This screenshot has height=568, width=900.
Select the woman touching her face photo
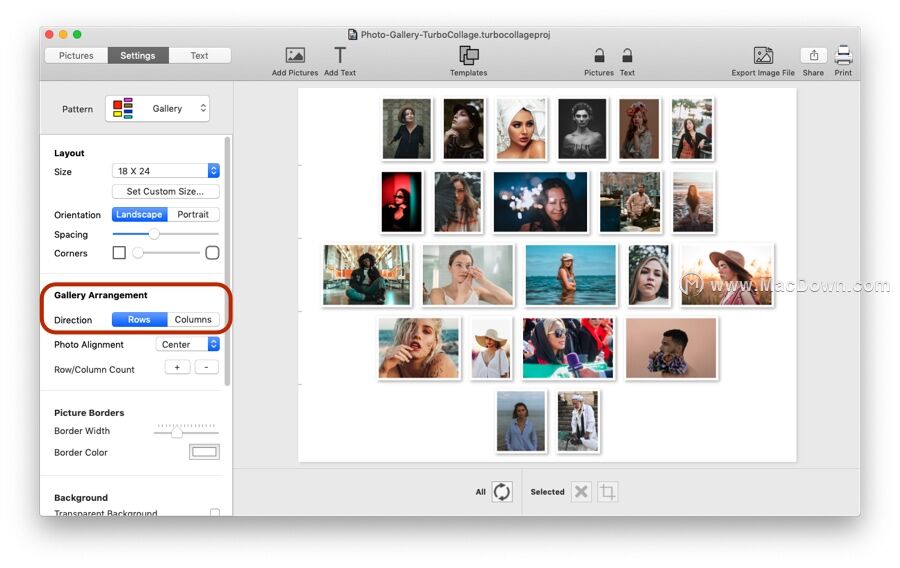468,275
